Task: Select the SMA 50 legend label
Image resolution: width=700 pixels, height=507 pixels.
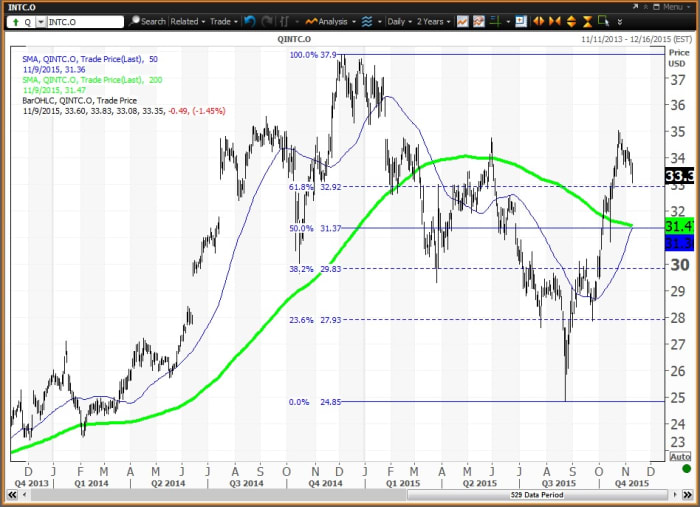Action: pyautogui.click(x=90, y=59)
